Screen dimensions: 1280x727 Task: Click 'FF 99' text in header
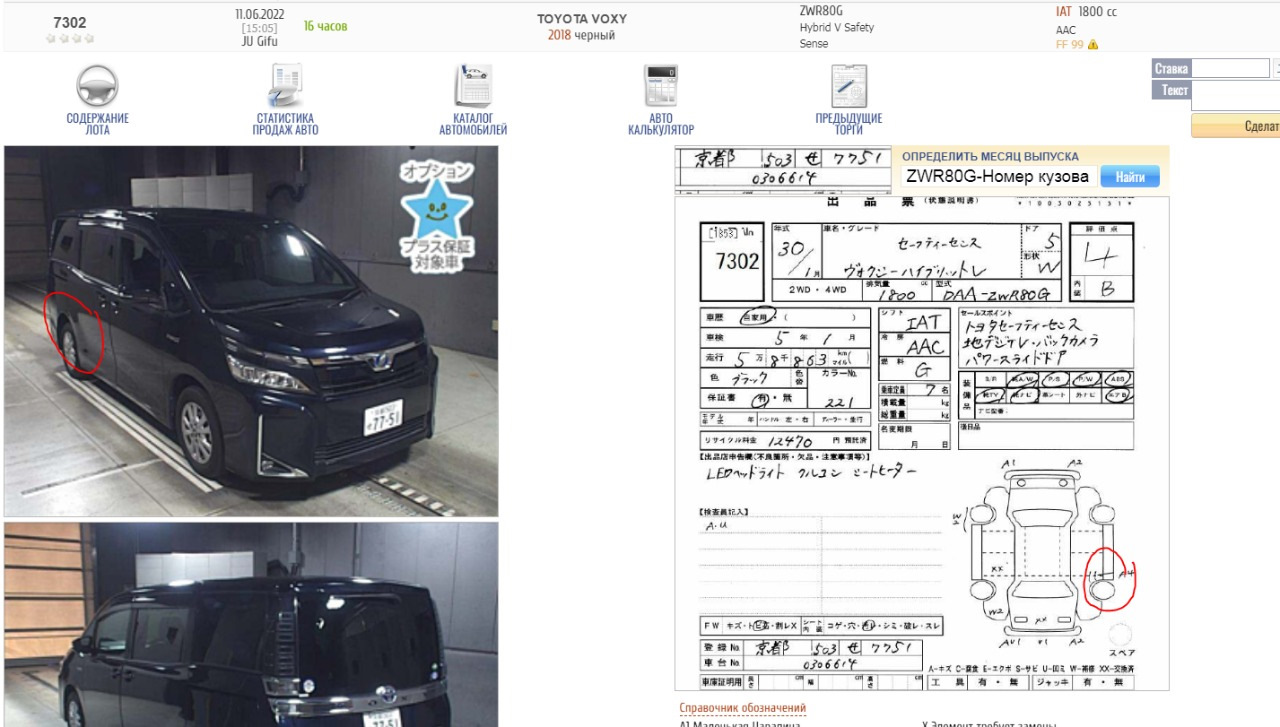(x=1069, y=45)
